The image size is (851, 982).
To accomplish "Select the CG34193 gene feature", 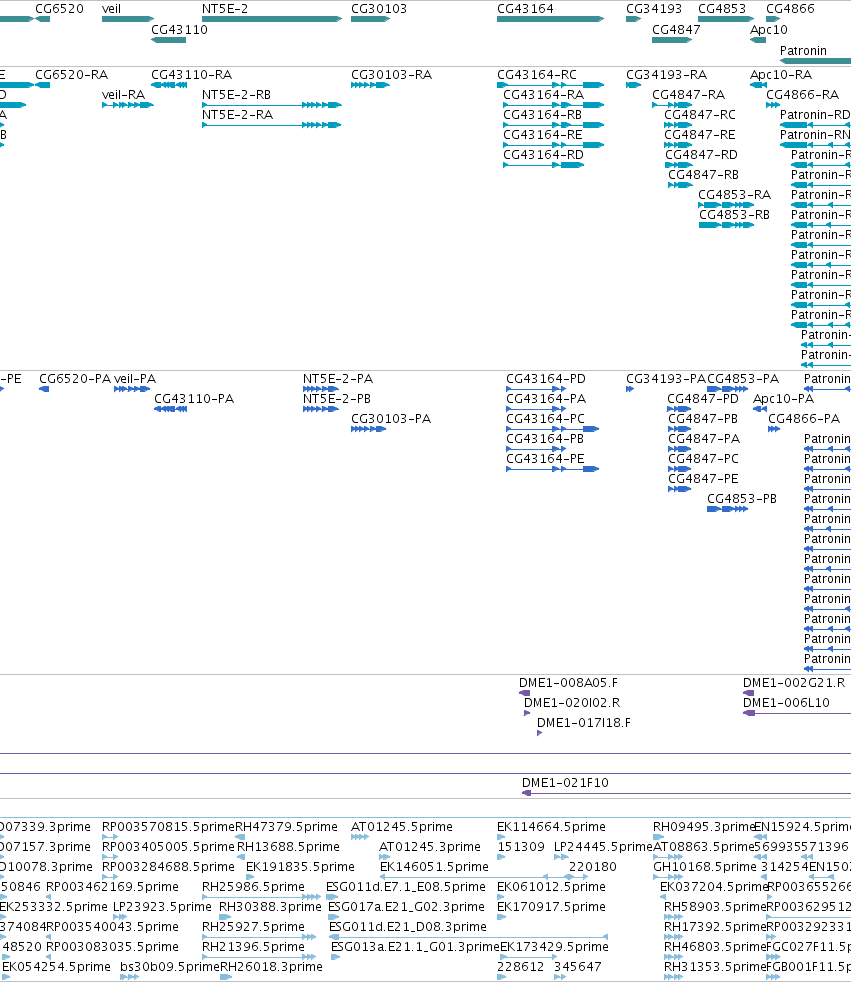I will click(x=634, y=19).
